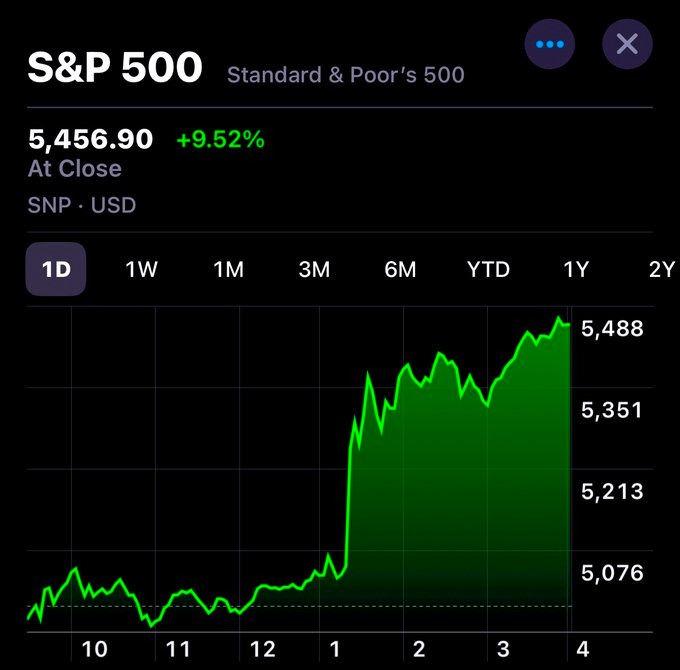Tap the At Close status label

75,169
